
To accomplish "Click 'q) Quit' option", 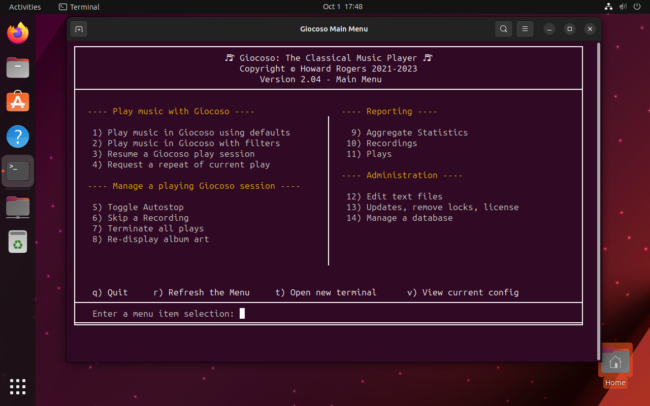I will tap(110, 292).
